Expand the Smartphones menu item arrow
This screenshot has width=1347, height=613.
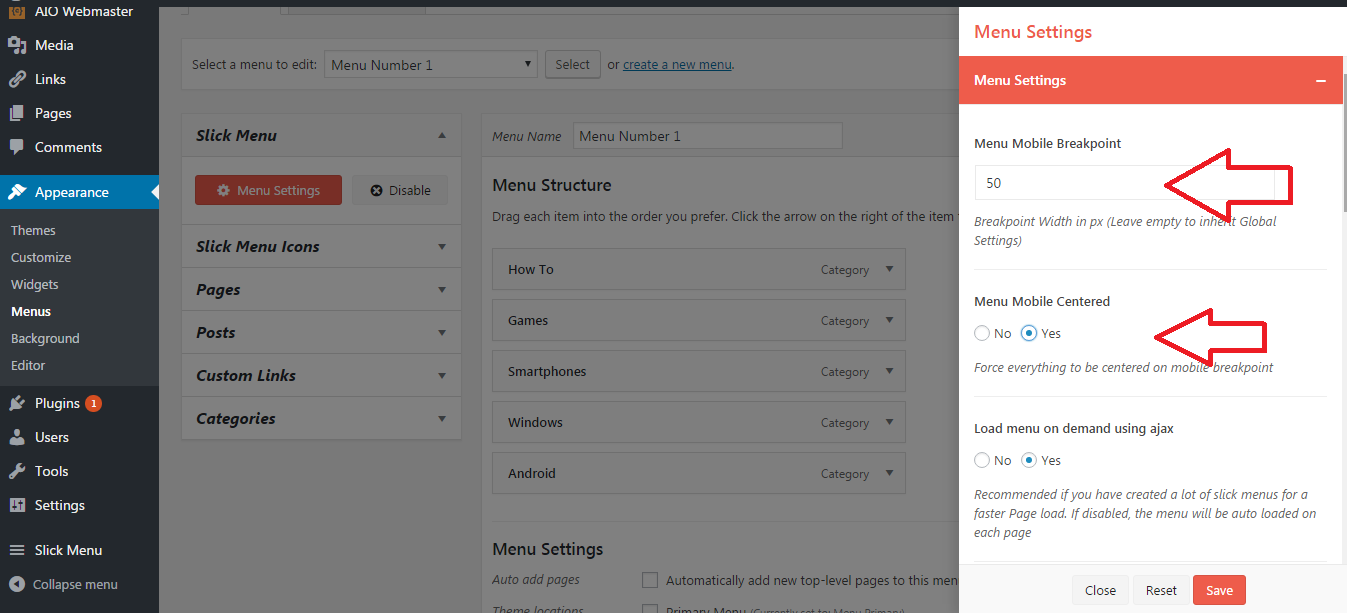click(889, 371)
